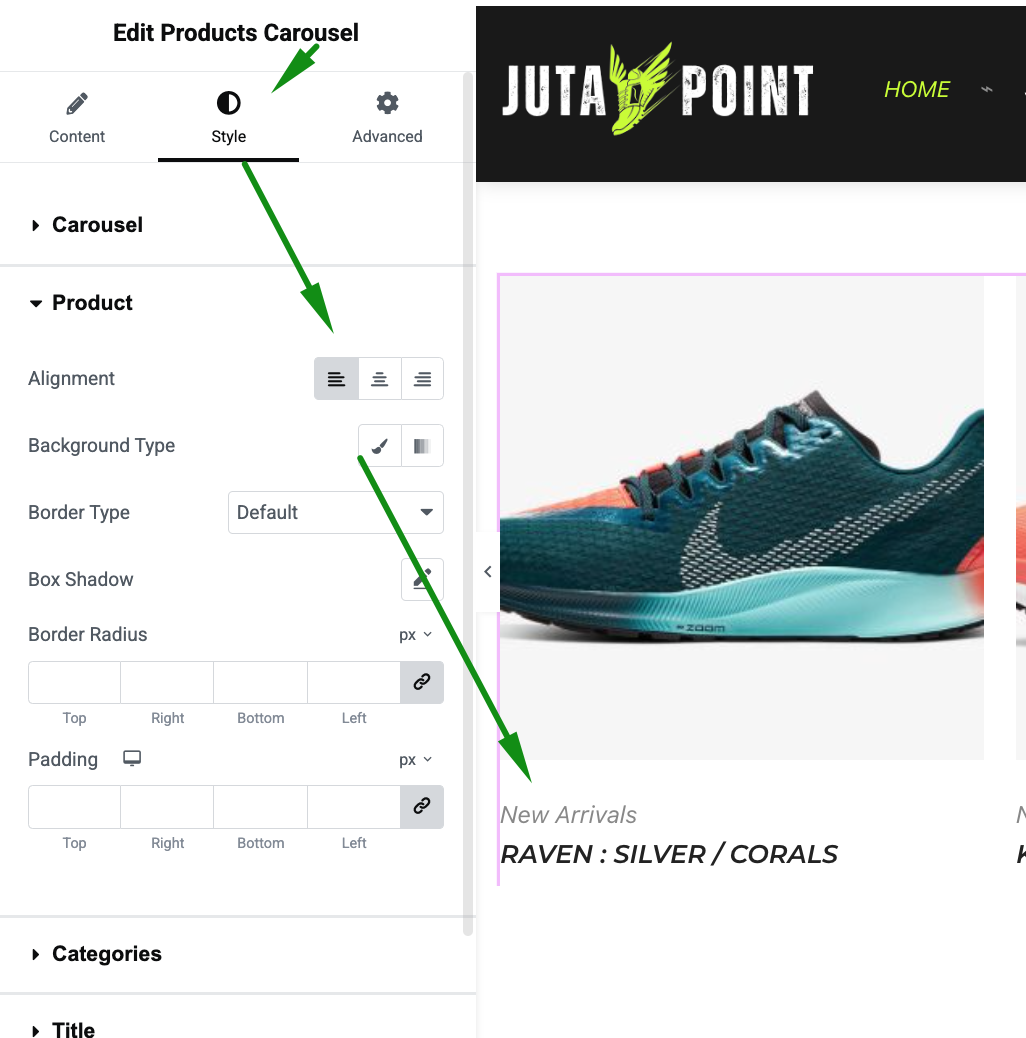This screenshot has width=1026, height=1038.
Task: Switch to the Content tab
Action: [77, 118]
